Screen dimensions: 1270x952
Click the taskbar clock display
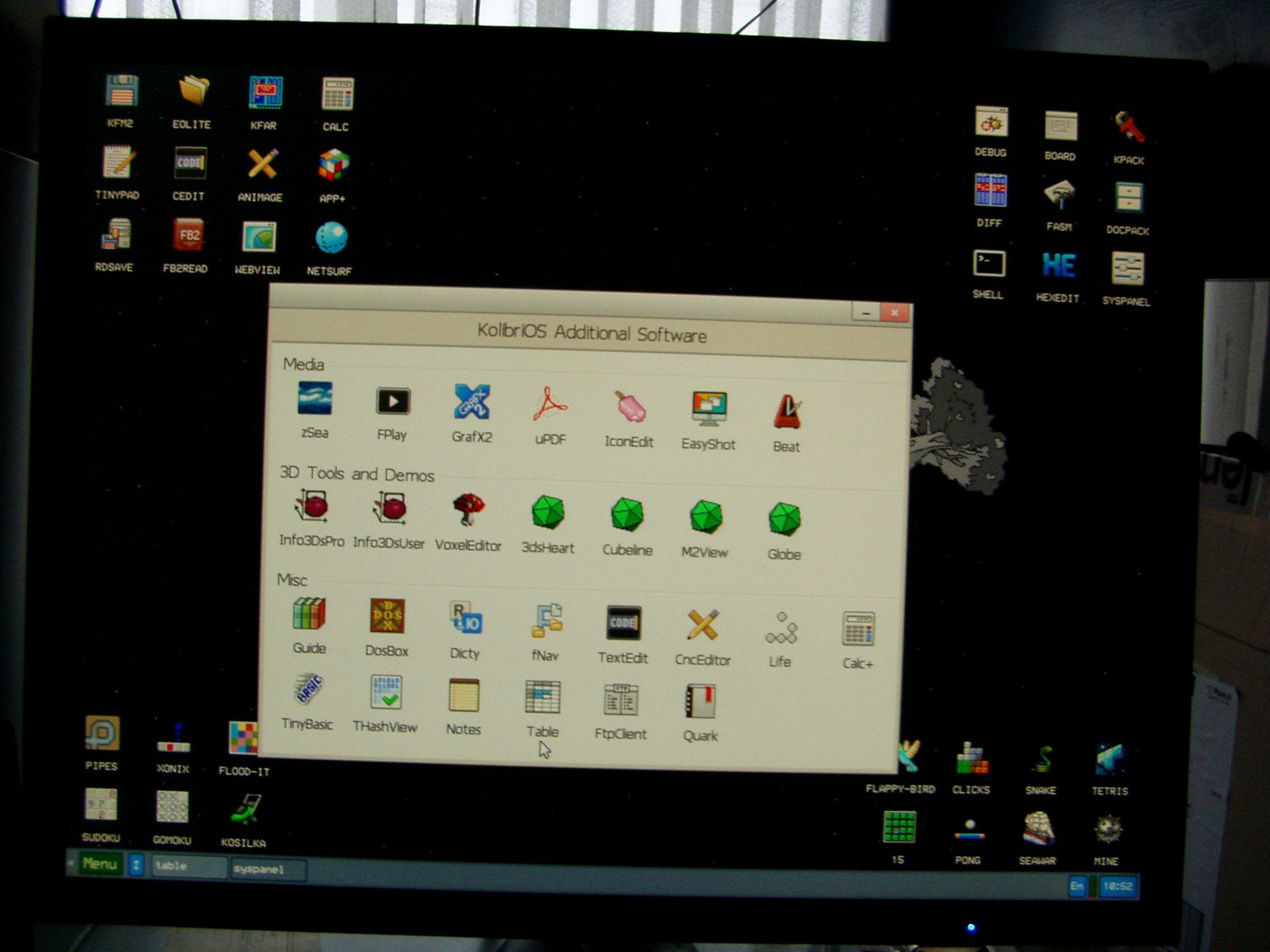1118,887
